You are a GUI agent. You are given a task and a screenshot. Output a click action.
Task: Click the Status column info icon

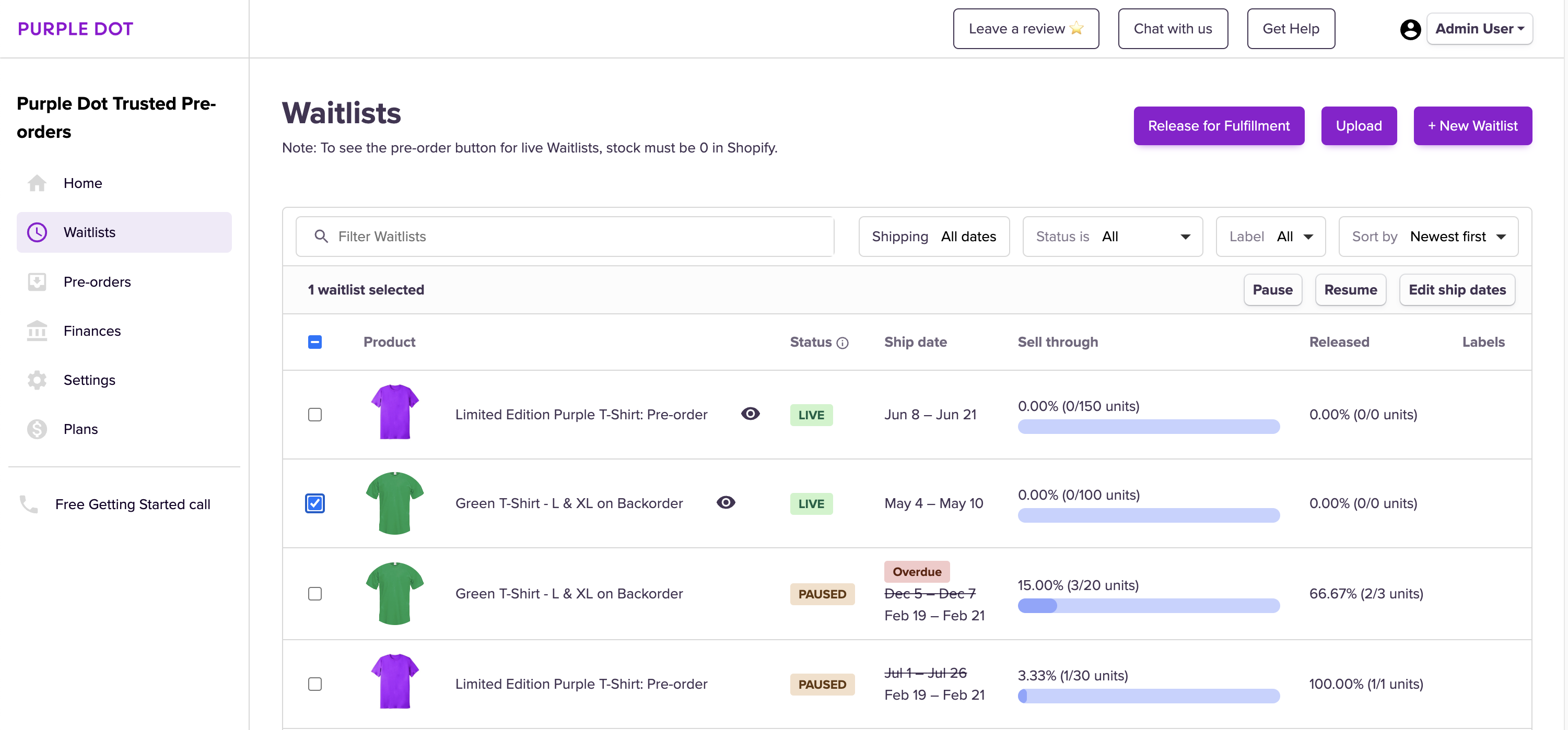[x=842, y=343]
